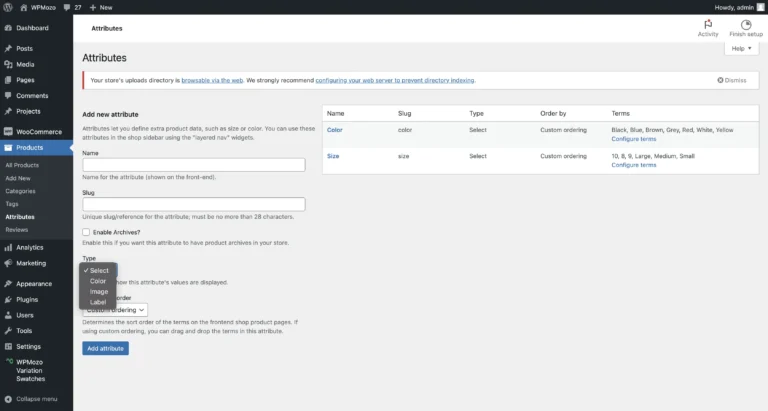Click the WordPress logo icon
This screenshot has height=411, width=768.
pos(8,7)
